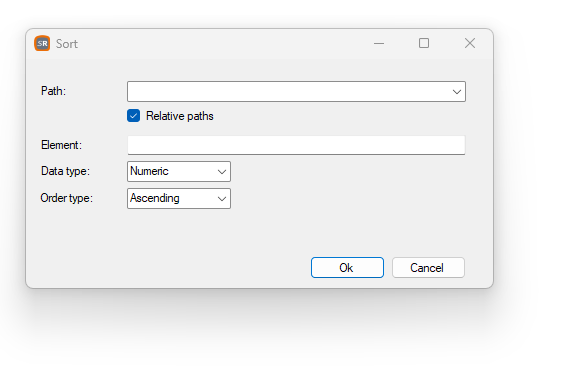This screenshot has width=562, height=372.
Task: Confirm sorting with the Ok button
Action: 347,268
